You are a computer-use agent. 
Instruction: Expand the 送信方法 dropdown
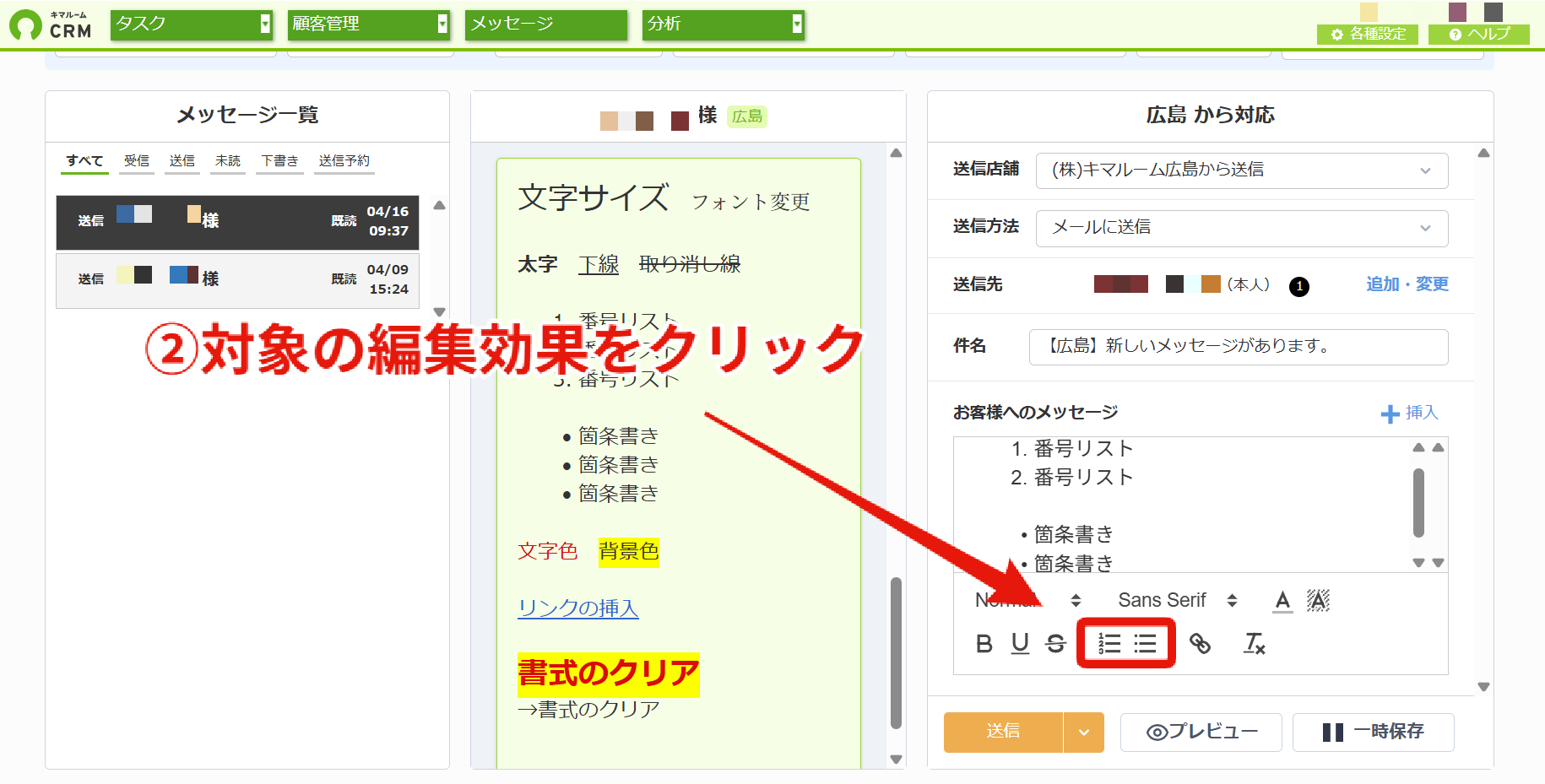[1242, 228]
